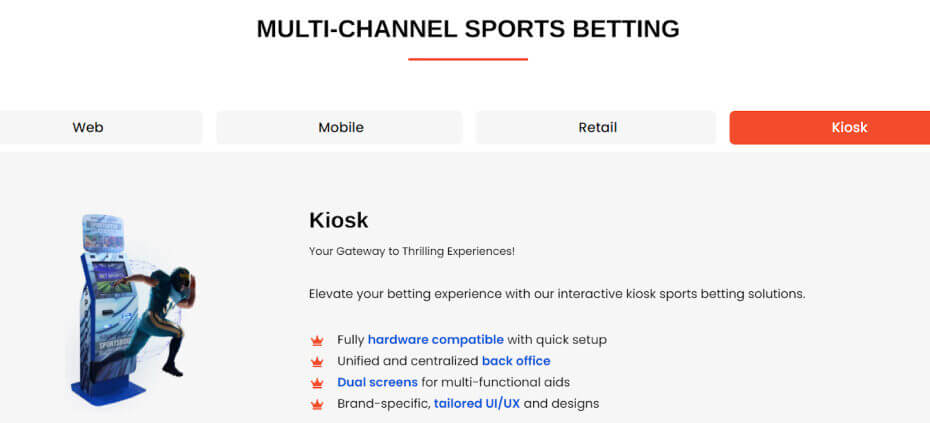Screen dimensions: 930x423
Task: Click the Gateway to Thrilling Experiences tagline
Action: (412, 251)
